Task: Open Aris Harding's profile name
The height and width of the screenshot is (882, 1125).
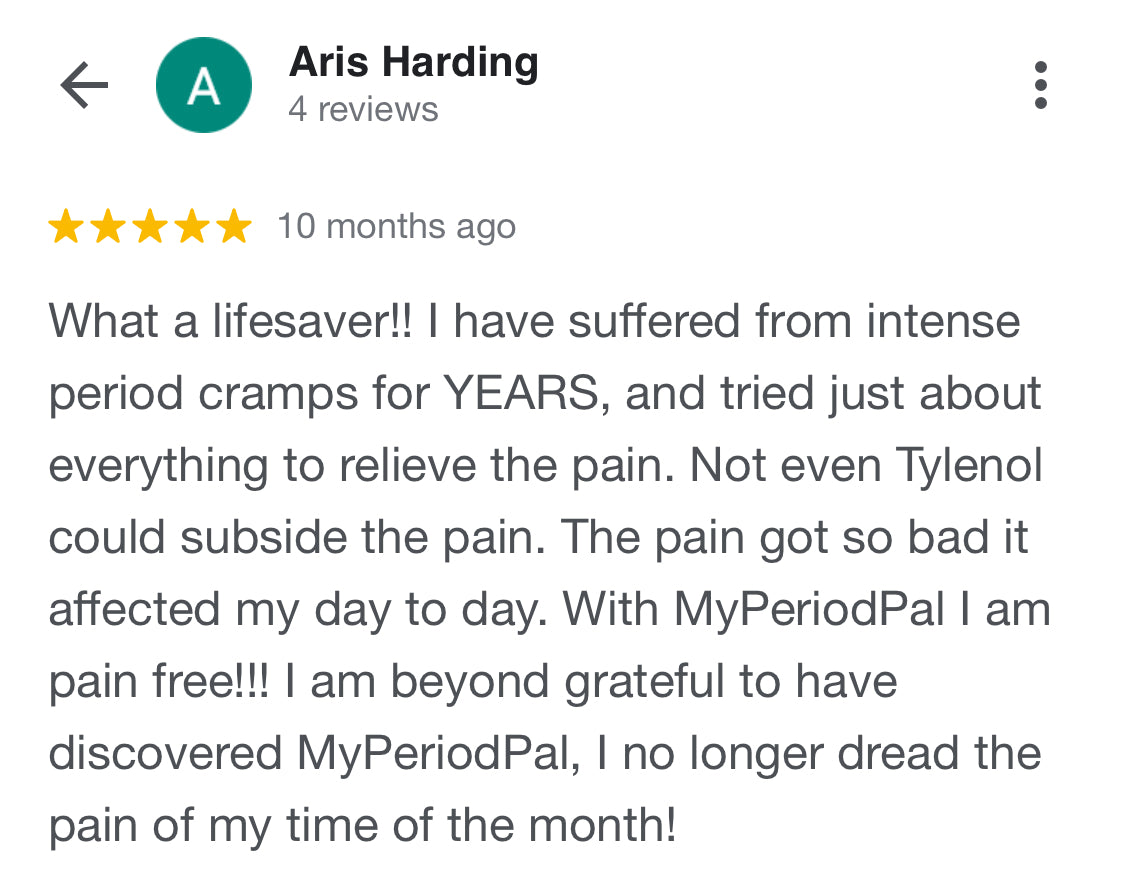Action: (x=413, y=64)
